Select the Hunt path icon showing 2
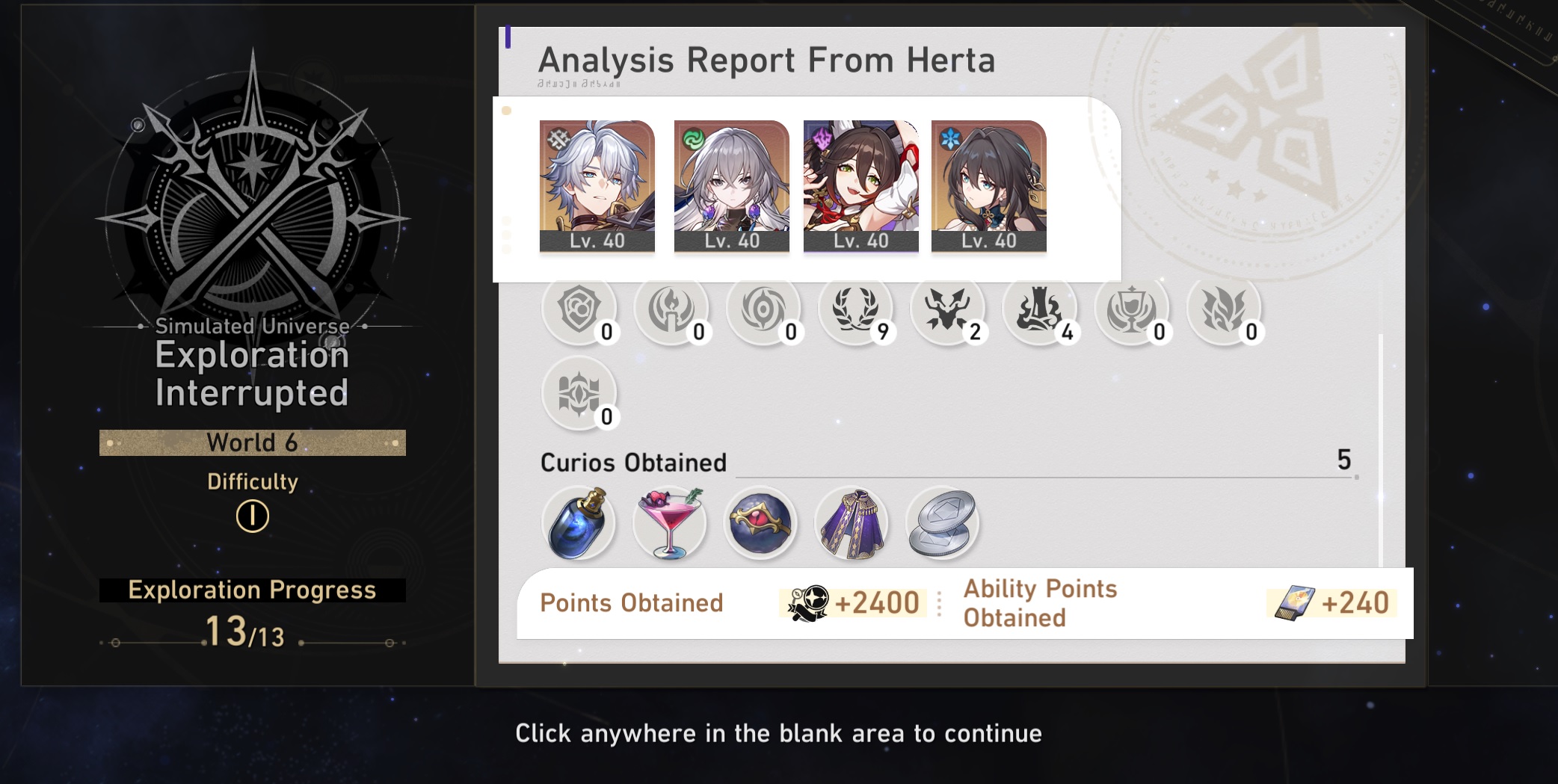Viewport: 1558px width, 784px height. [x=947, y=310]
